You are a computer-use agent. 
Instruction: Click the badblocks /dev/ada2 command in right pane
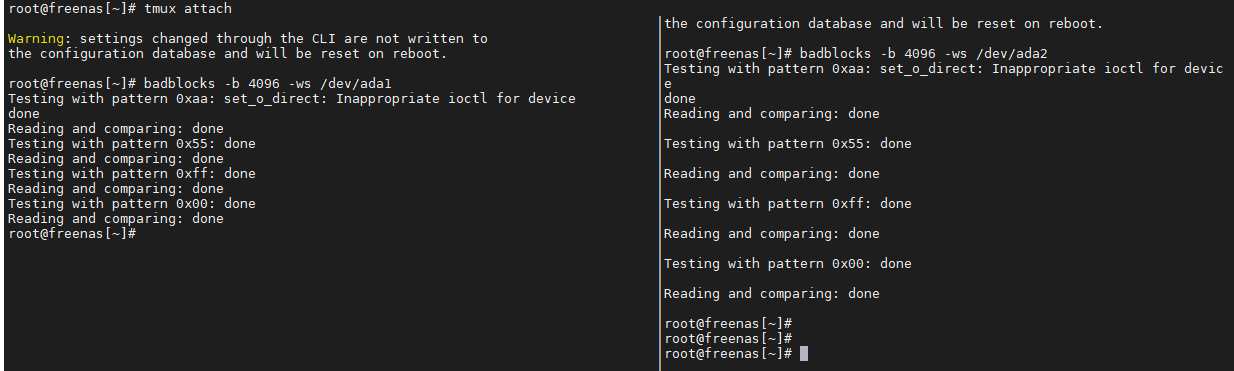tap(924, 54)
